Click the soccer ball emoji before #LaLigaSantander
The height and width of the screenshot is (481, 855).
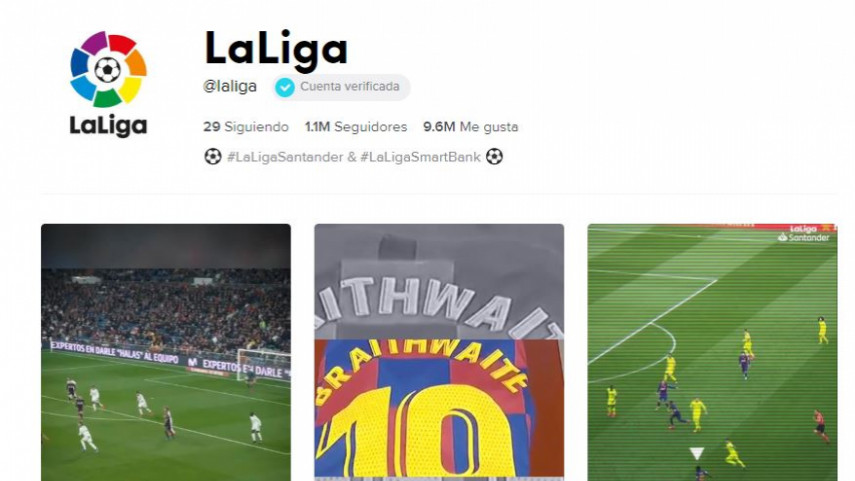[x=213, y=157]
